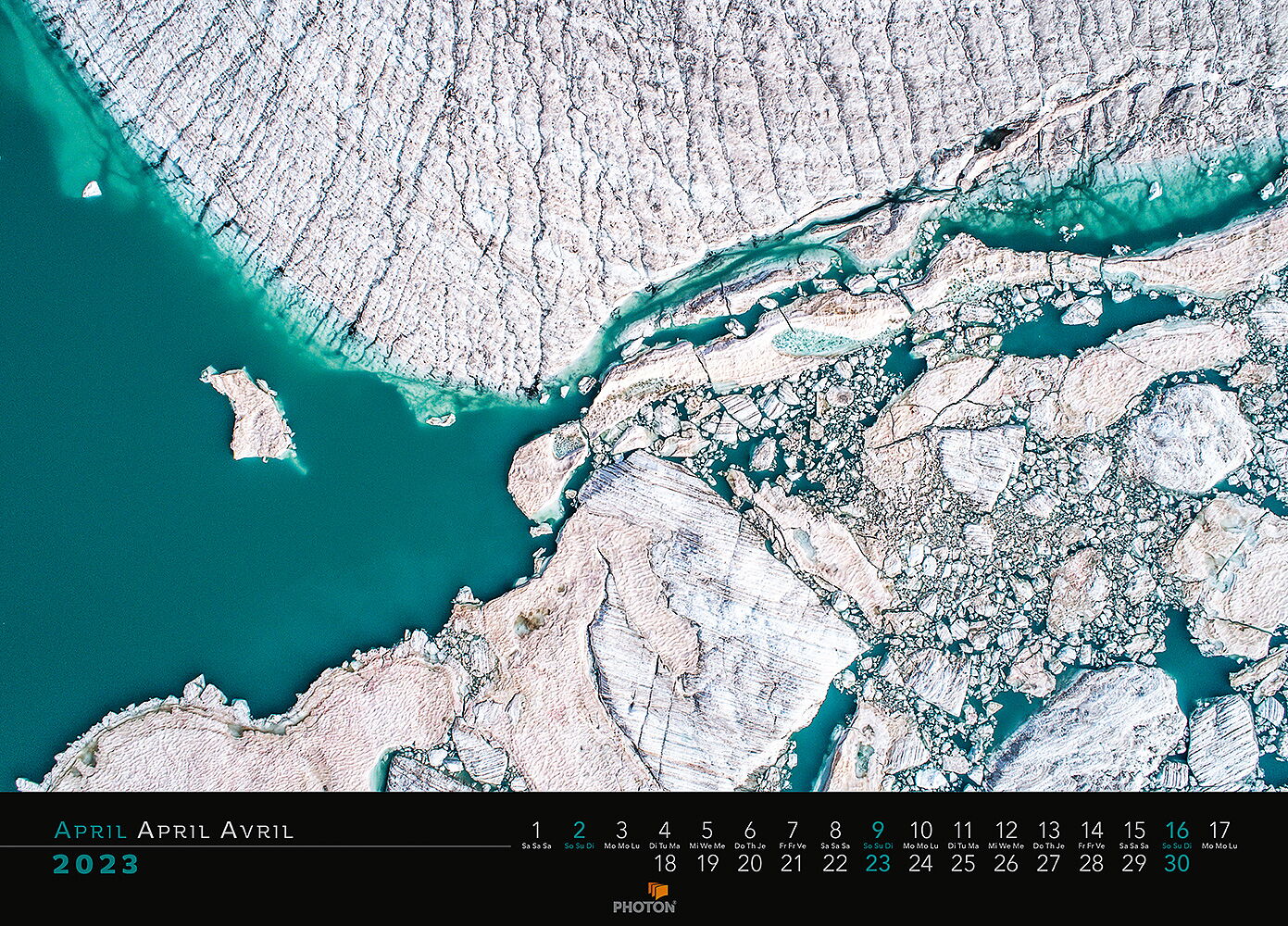
Task: Select date 17 at the row end
Action: (1219, 830)
